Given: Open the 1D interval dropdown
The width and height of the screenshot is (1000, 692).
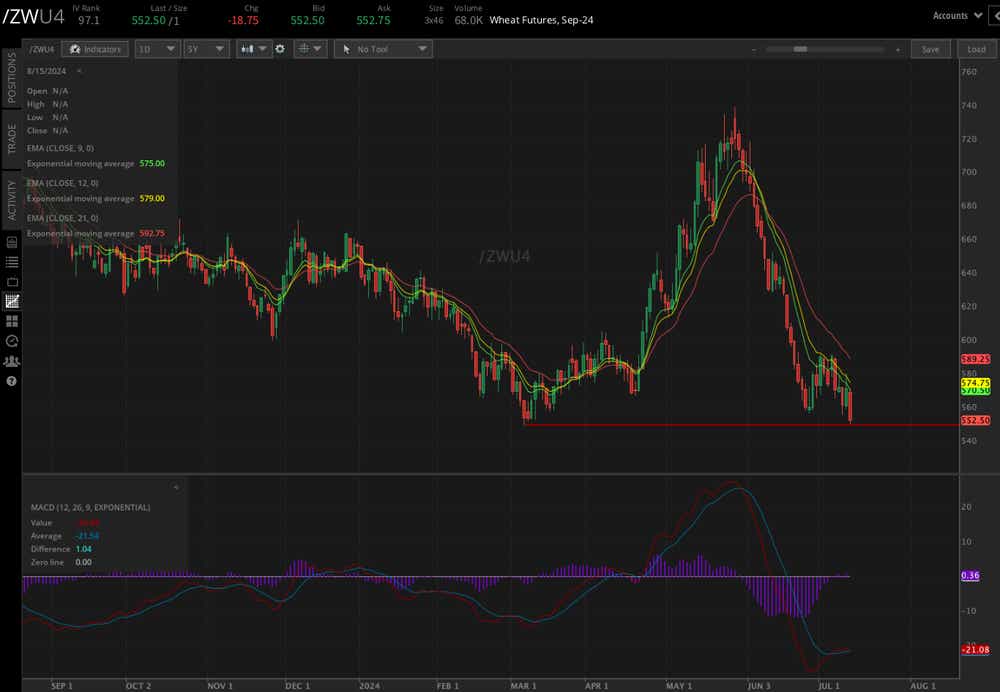Looking at the screenshot, I should coord(157,49).
